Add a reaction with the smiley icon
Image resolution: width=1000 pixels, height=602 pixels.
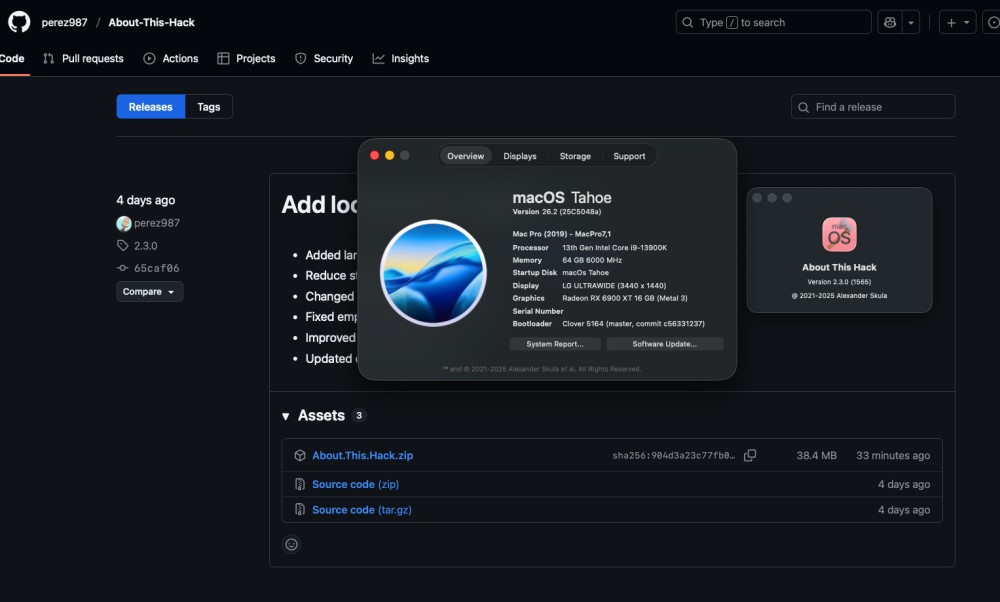291,544
